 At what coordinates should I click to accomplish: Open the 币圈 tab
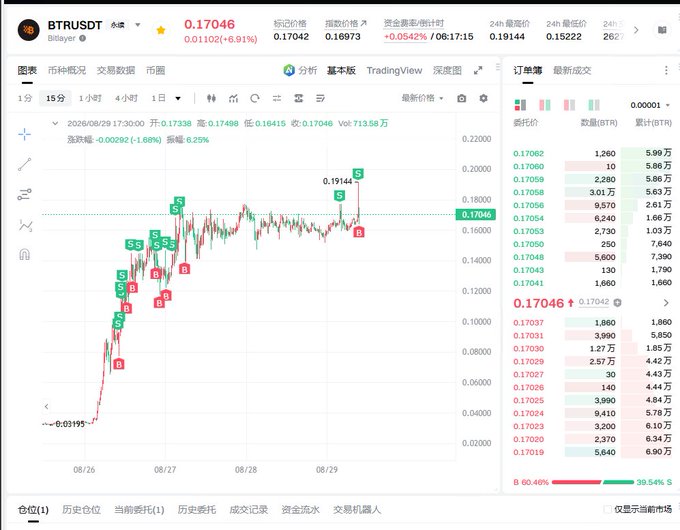pos(155,70)
